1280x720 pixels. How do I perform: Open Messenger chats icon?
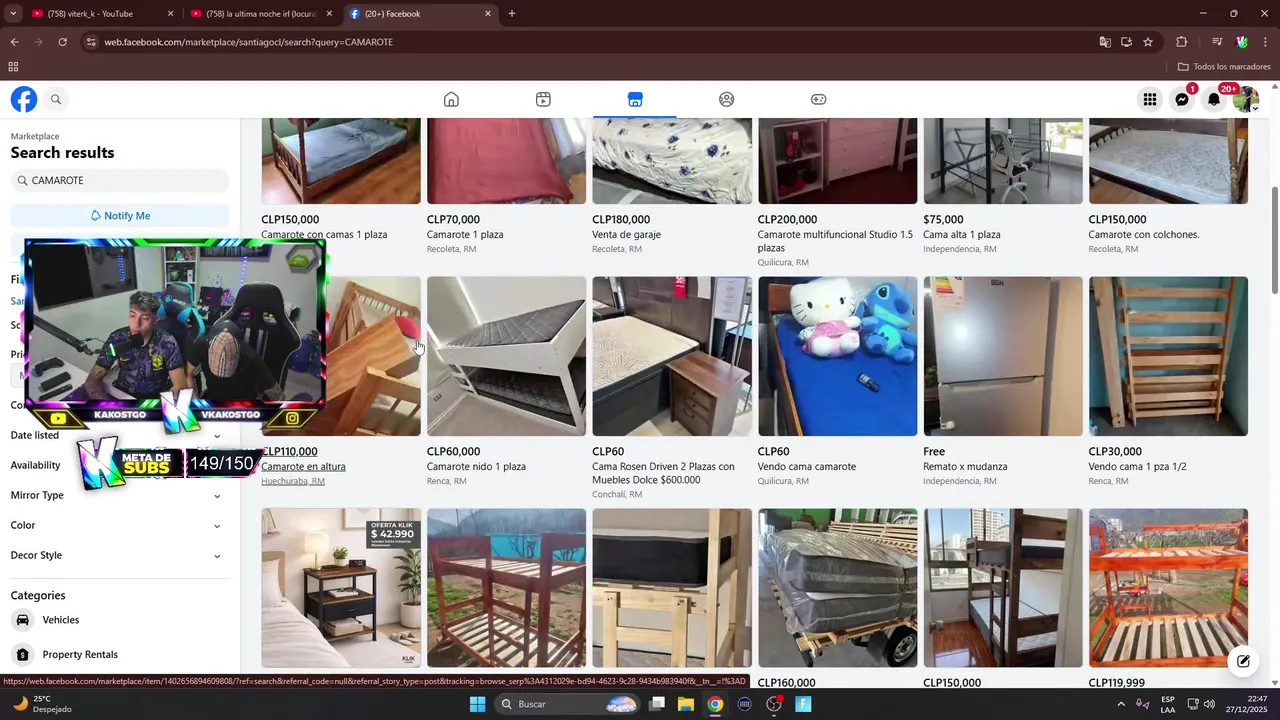1182,99
